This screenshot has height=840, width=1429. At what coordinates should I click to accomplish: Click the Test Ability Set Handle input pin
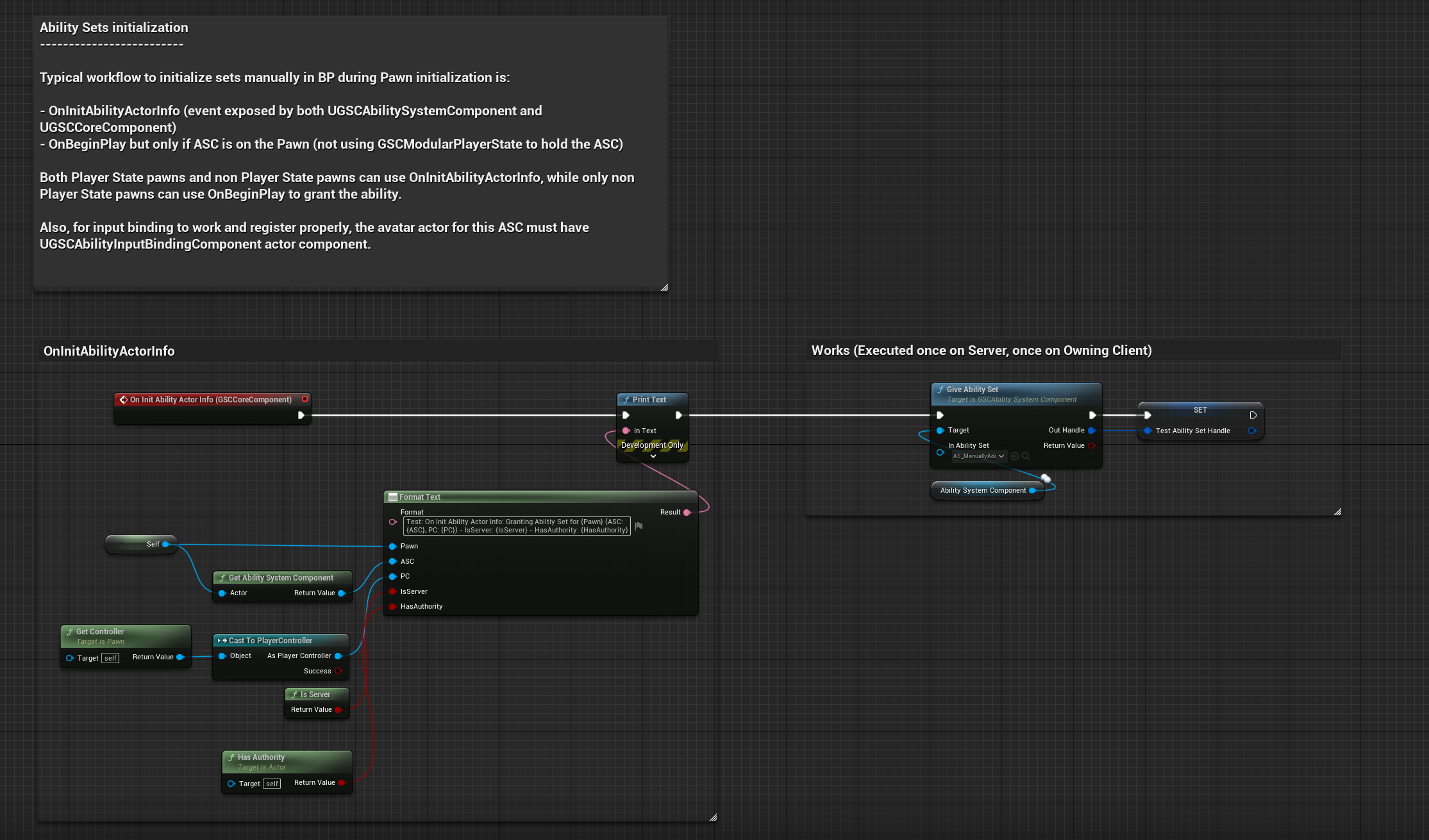(x=1148, y=431)
